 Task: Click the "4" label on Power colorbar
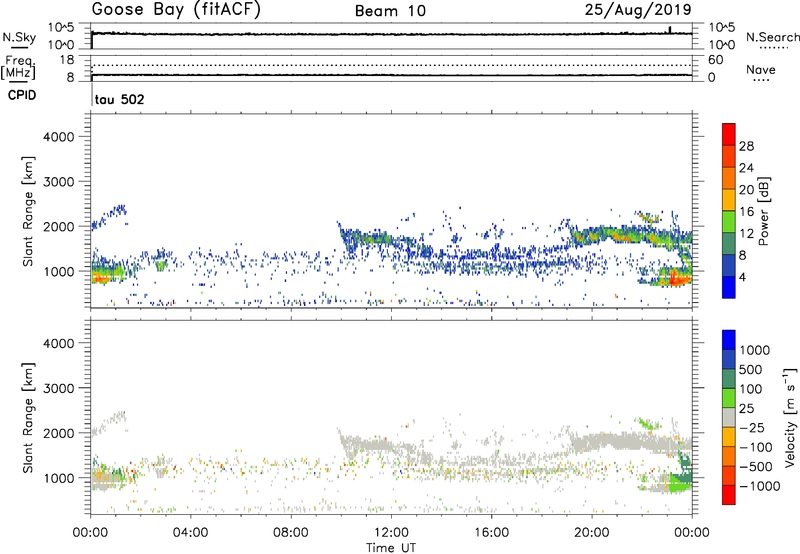743,278
